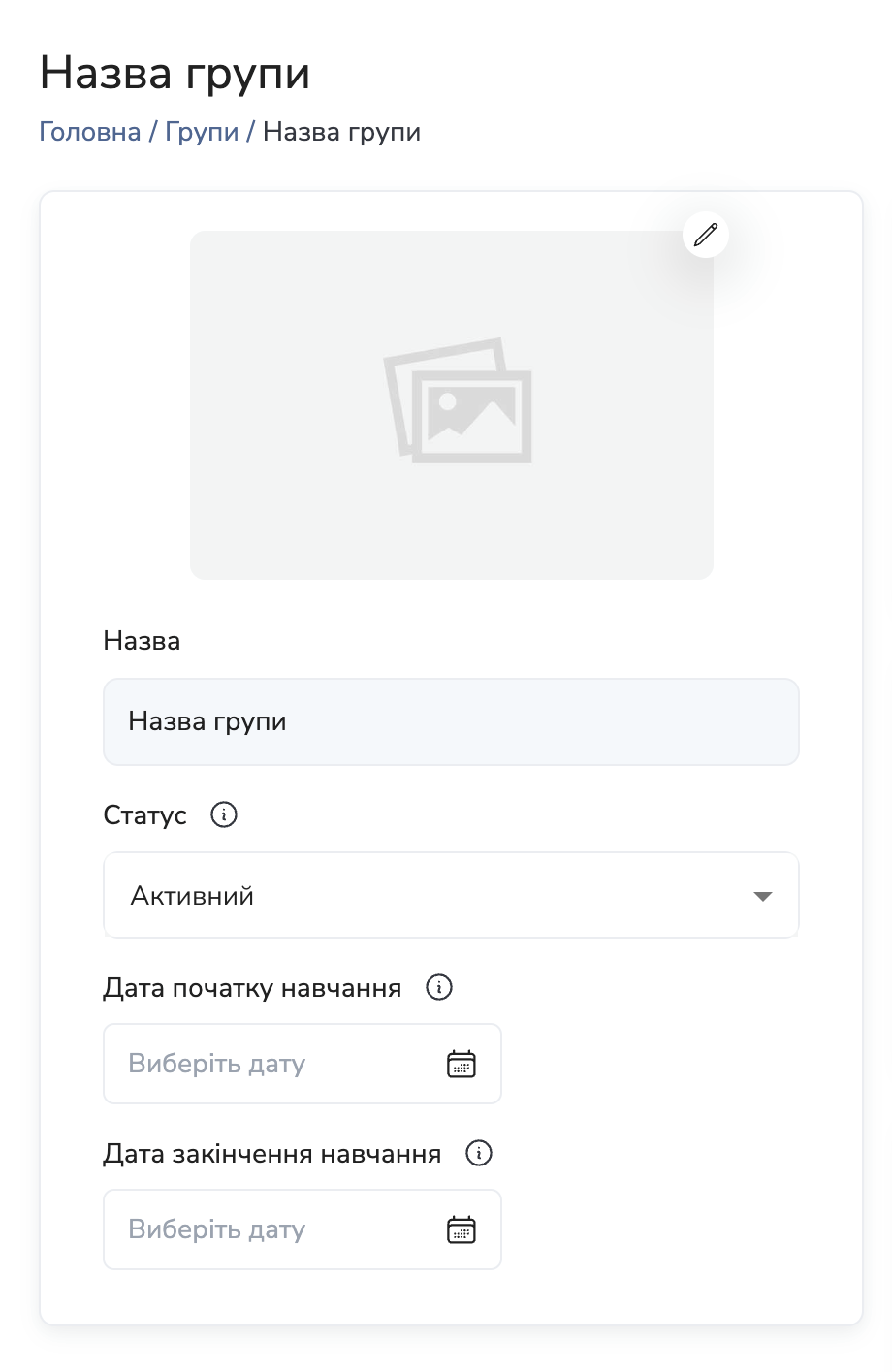Image resolution: width=892 pixels, height=1372 pixels.
Task: Click the Виберіть дату placeholder for start date
Action: [x=216, y=1064]
